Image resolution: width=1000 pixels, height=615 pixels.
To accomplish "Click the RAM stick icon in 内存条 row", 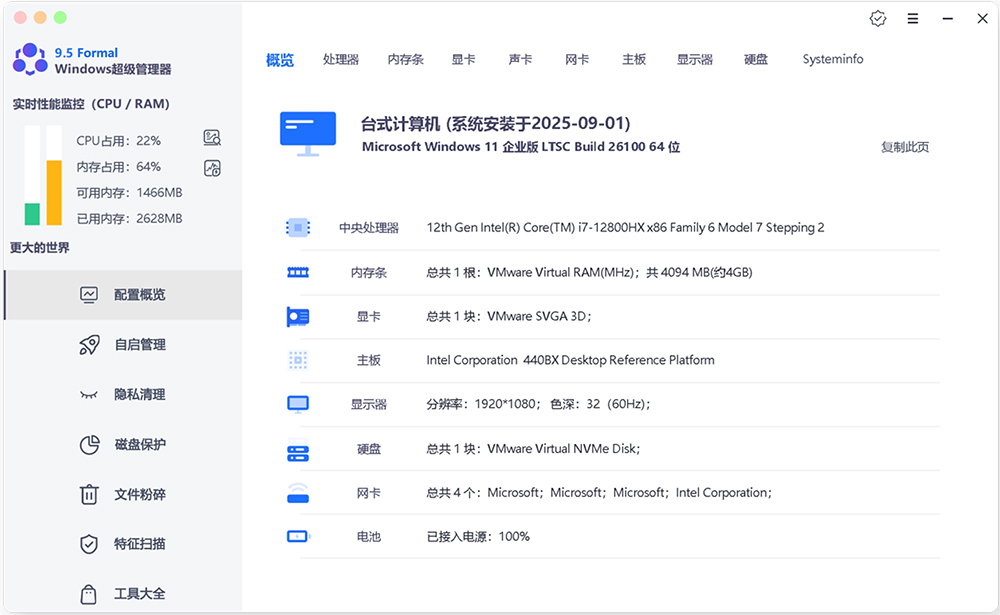I will click(x=298, y=272).
